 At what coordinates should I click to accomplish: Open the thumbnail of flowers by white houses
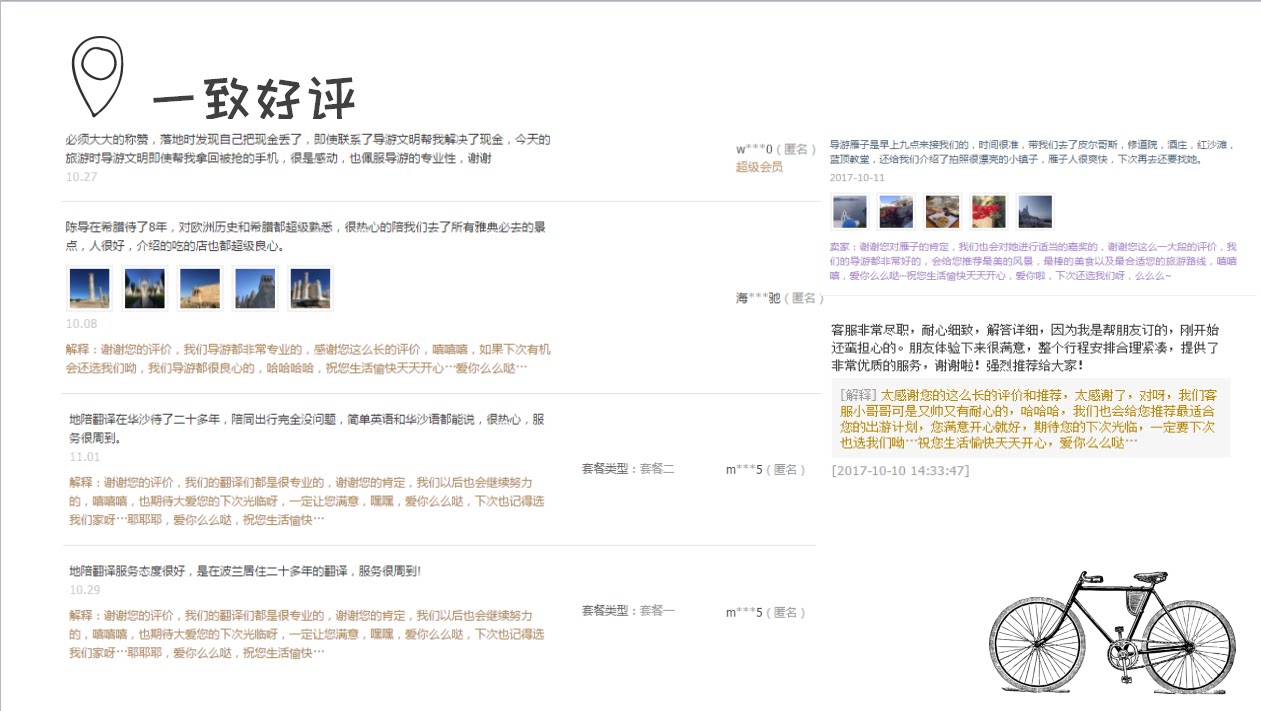click(896, 211)
